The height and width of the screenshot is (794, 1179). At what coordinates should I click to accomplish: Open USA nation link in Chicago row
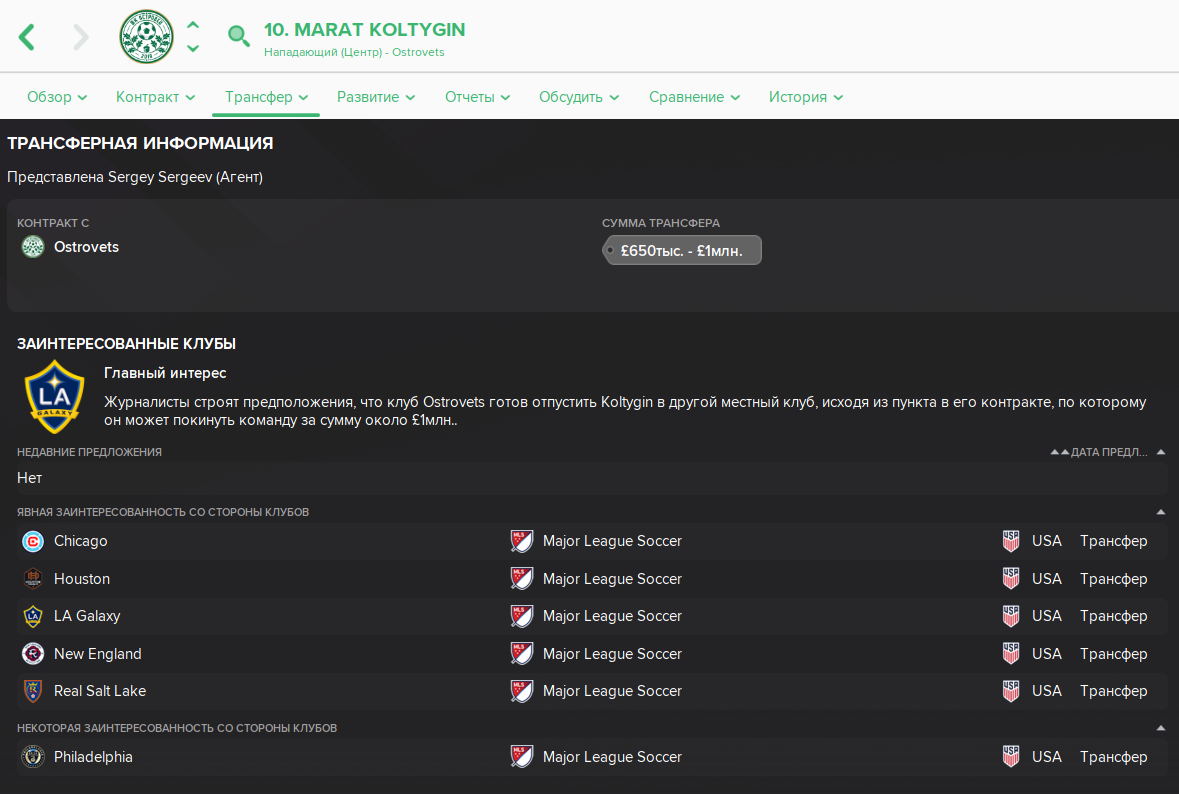[1047, 541]
